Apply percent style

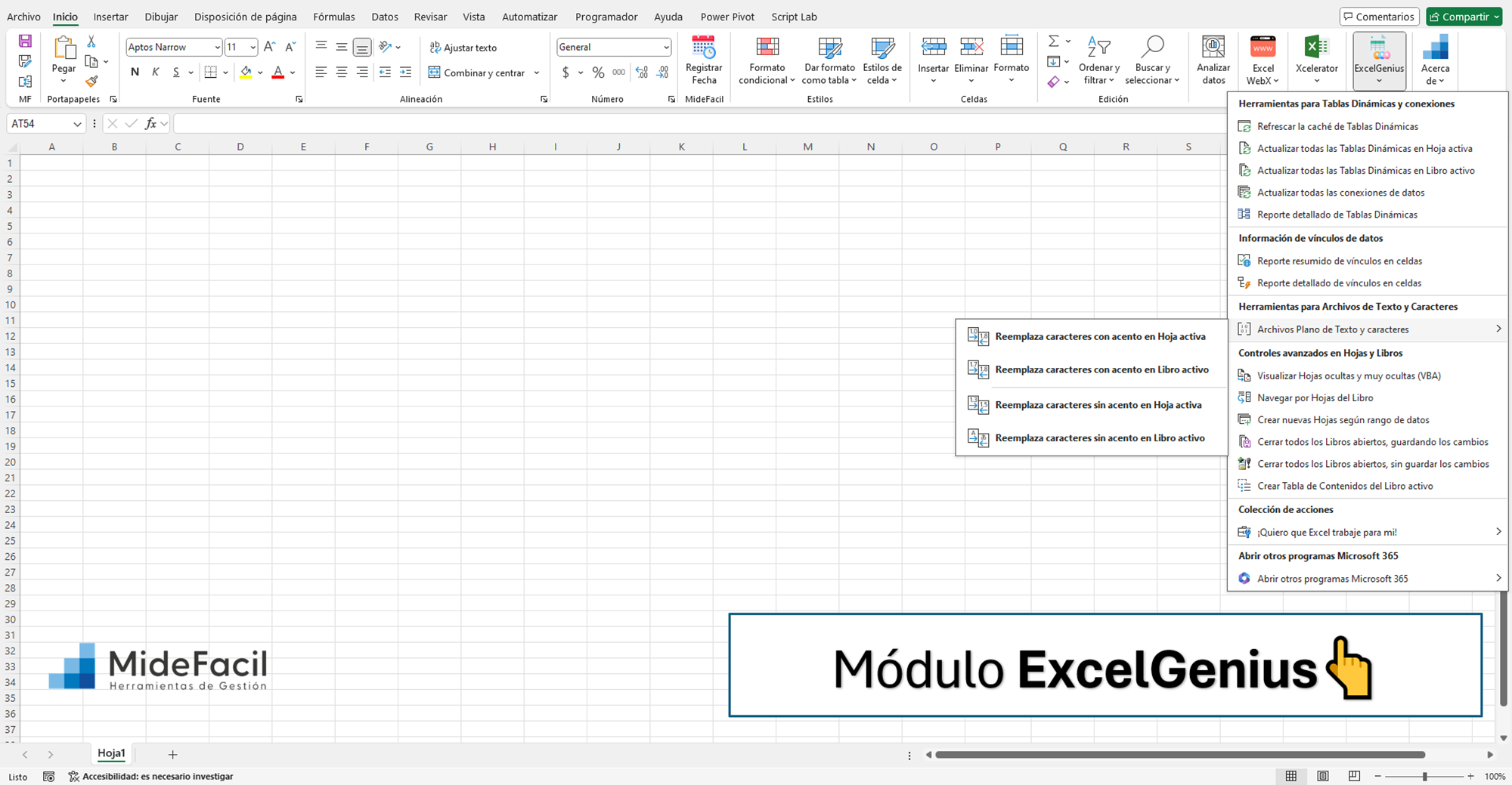pyautogui.click(x=598, y=73)
